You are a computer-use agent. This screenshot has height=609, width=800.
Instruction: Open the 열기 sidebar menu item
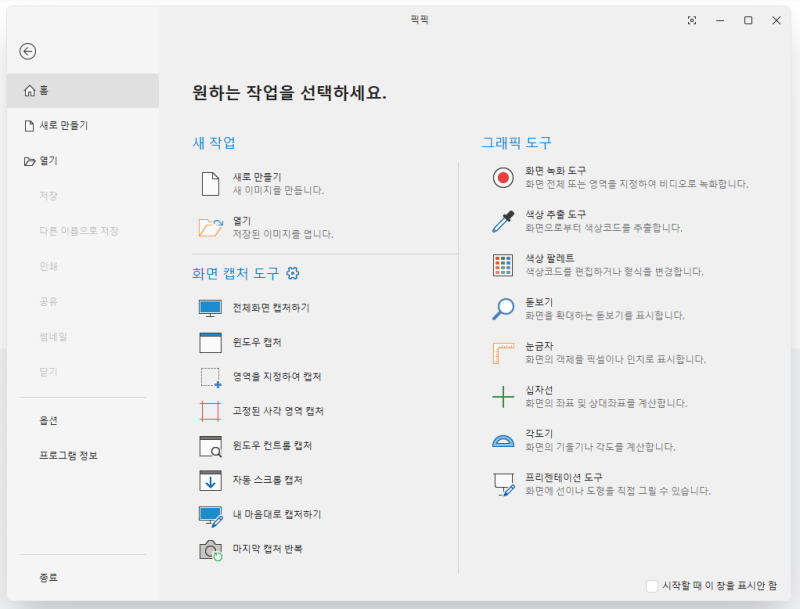[x=83, y=161]
